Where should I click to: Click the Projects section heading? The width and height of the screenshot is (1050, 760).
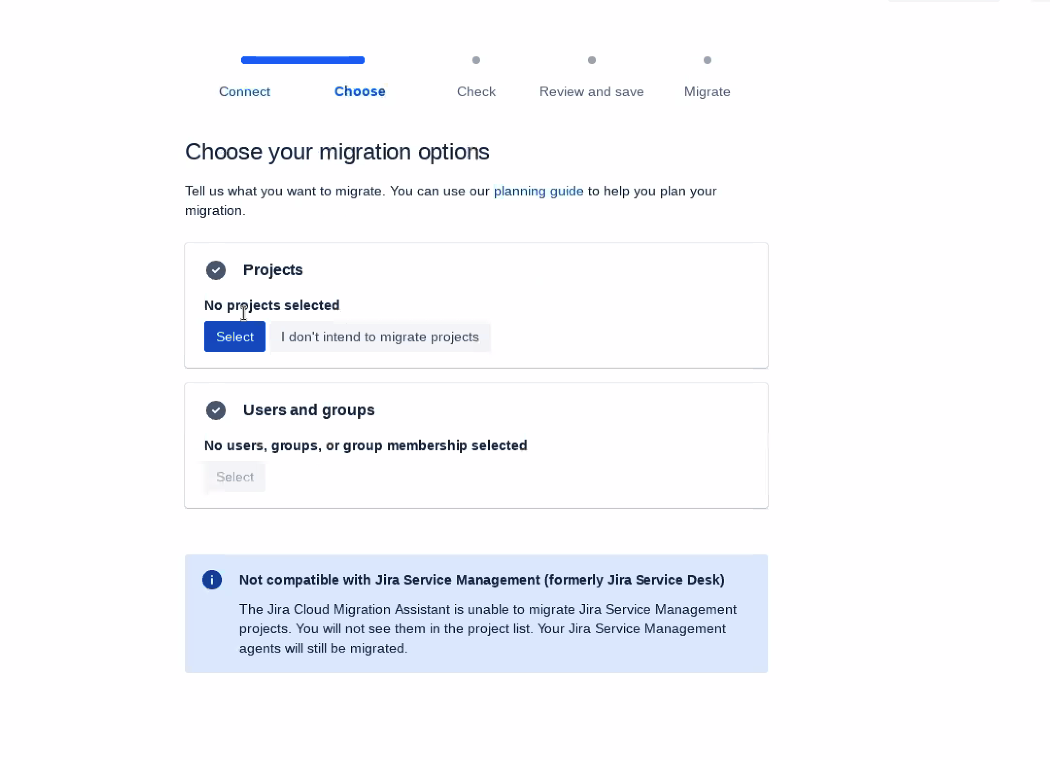click(273, 270)
